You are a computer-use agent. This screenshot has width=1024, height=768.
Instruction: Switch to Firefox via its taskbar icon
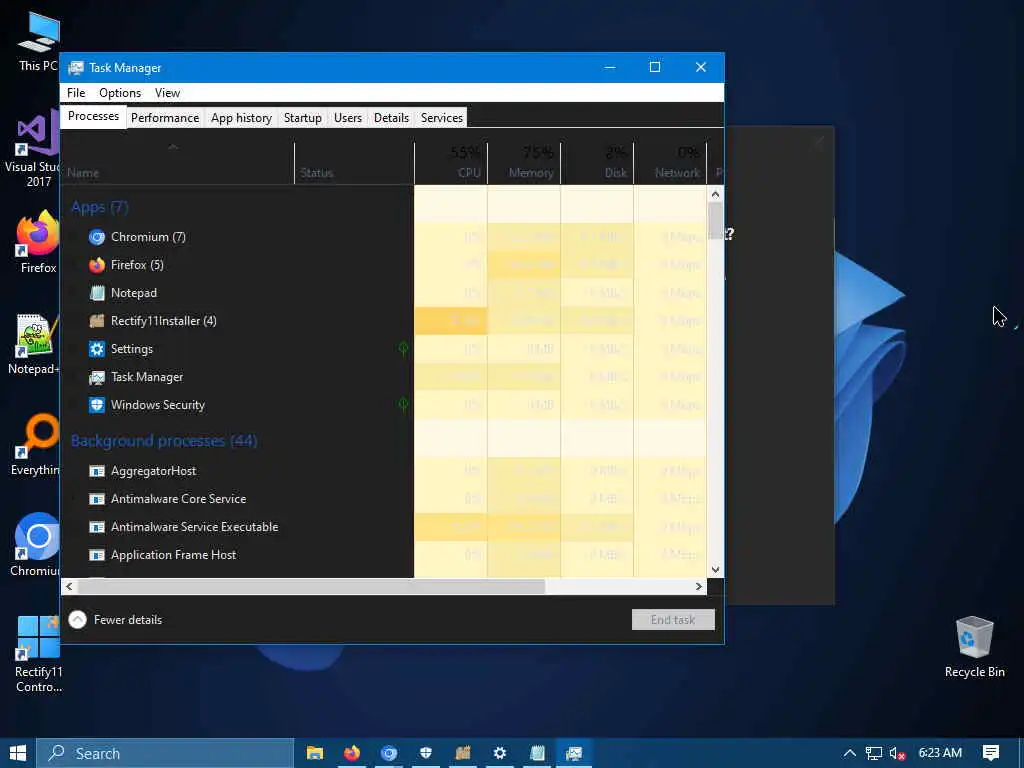click(x=352, y=753)
